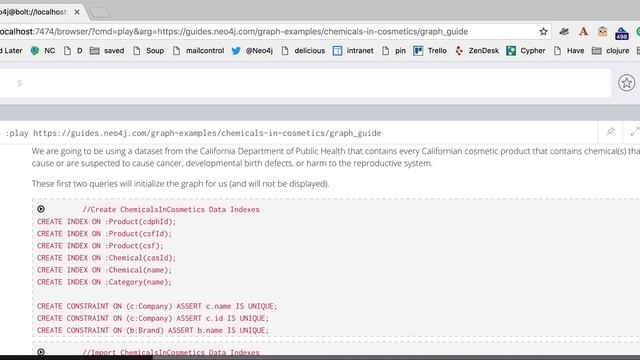Open the D bookmark
This screenshot has height=360, width=640.
pyautogui.click(x=73, y=51)
